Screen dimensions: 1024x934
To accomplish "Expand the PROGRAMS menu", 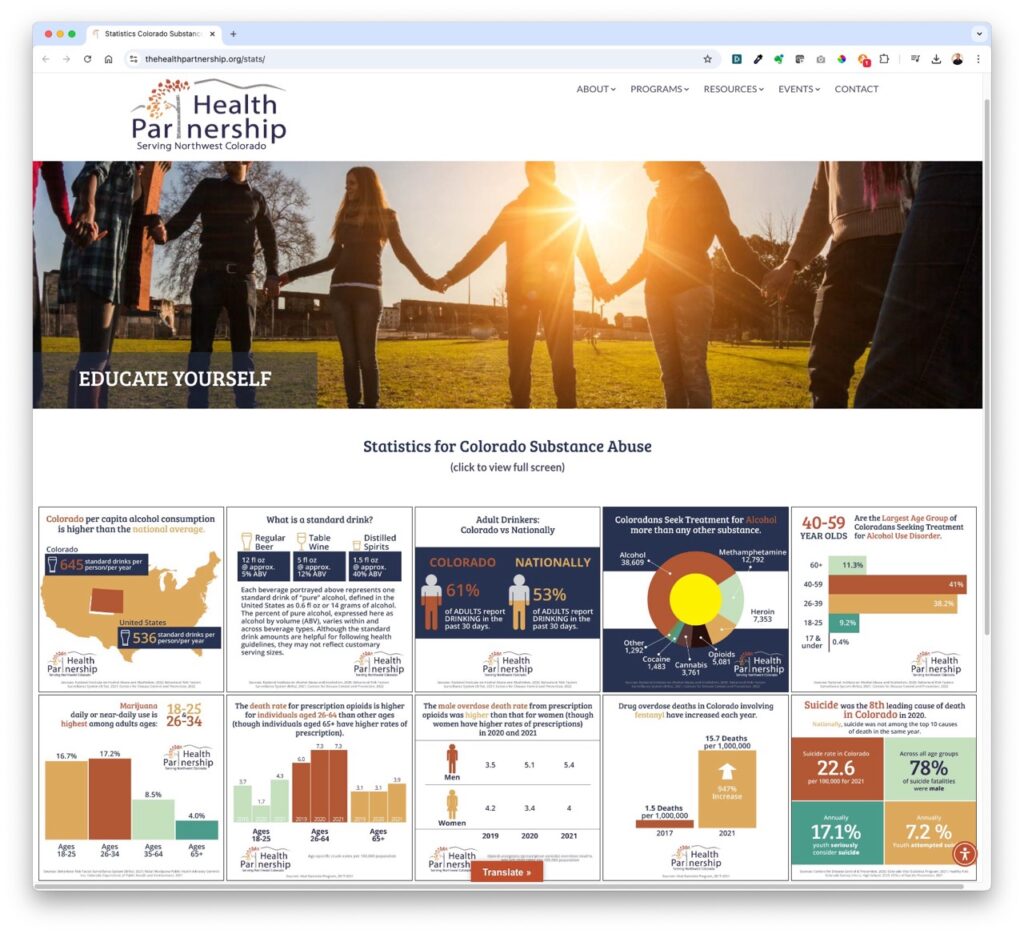I will (660, 89).
